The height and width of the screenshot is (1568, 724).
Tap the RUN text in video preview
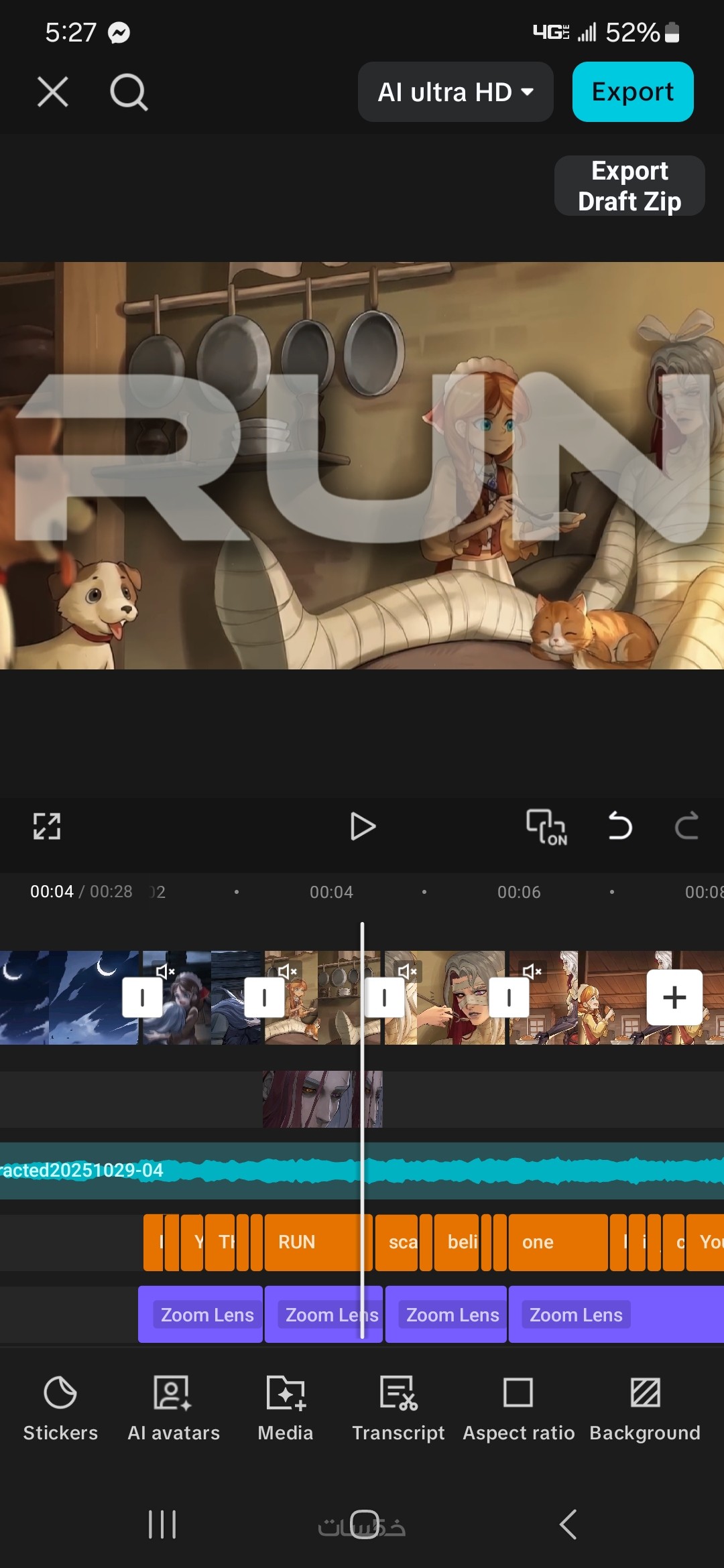pyautogui.click(x=362, y=457)
